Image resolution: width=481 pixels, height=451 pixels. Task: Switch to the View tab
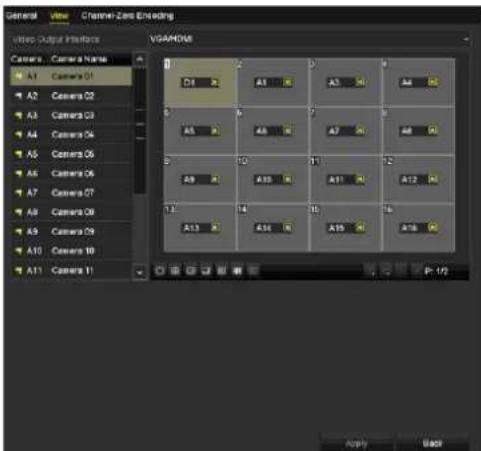tap(59, 16)
